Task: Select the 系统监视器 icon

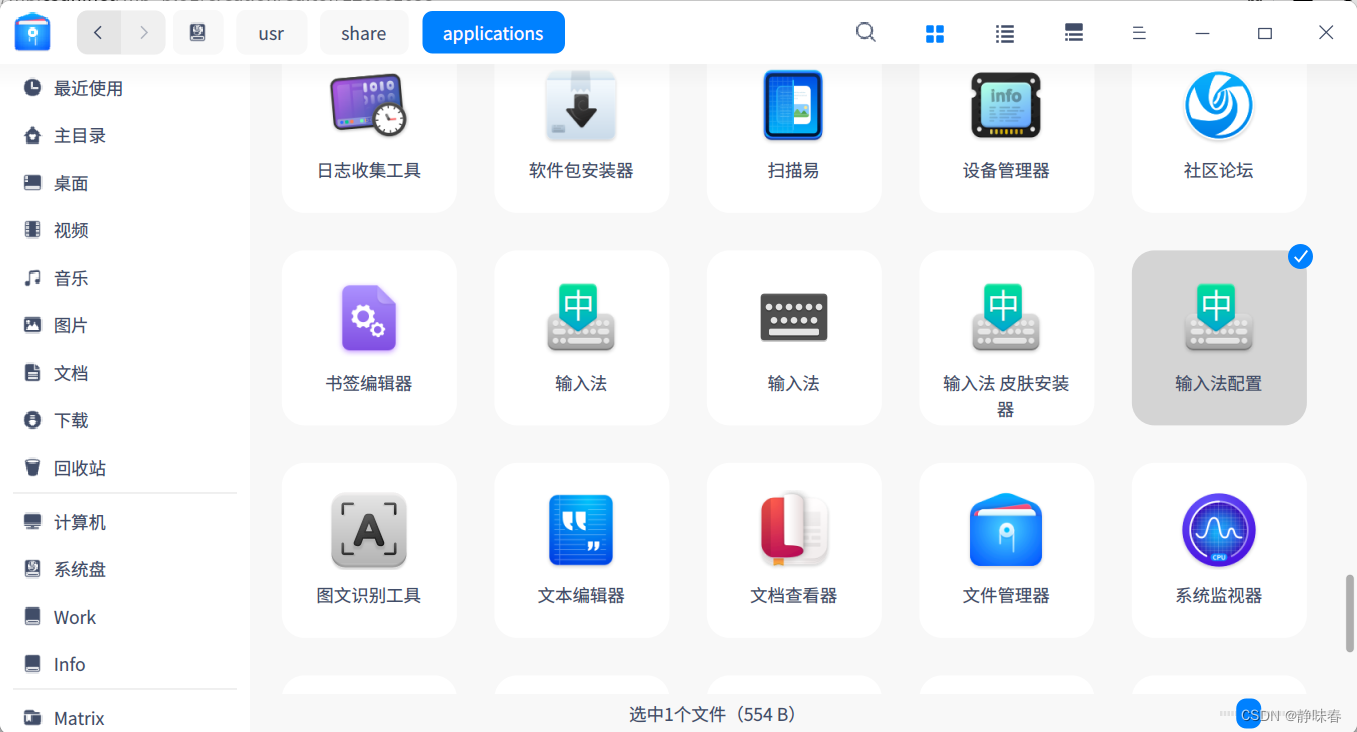Action: click(1219, 530)
